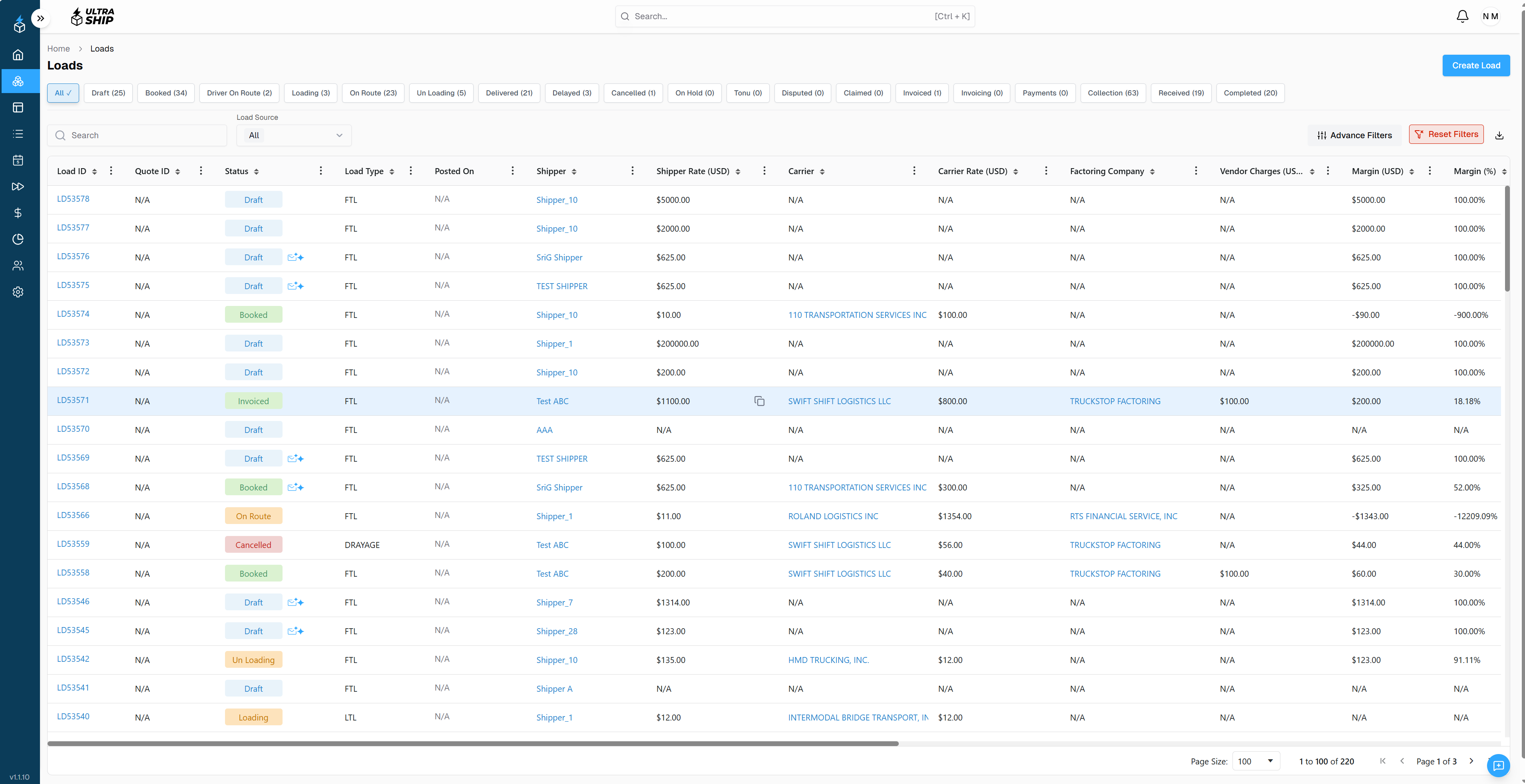Screen dimensions: 1525x784
Task: Toggle the Draft (25) status filter
Action: pyautogui.click(x=108, y=93)
